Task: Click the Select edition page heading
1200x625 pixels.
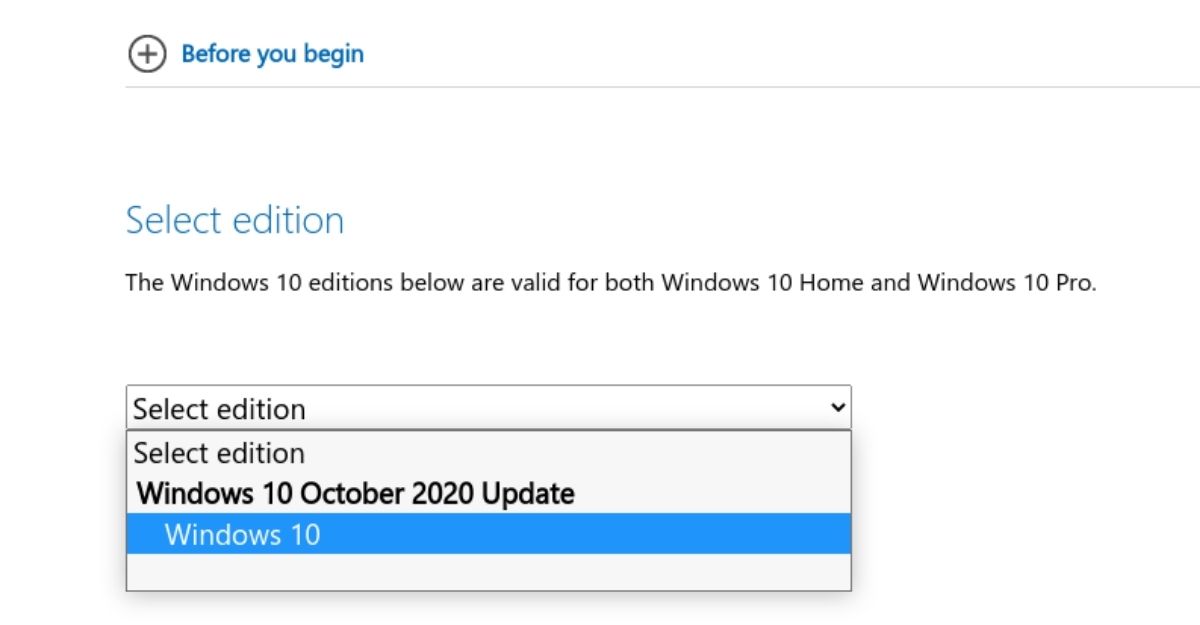Action: (236, 220)
